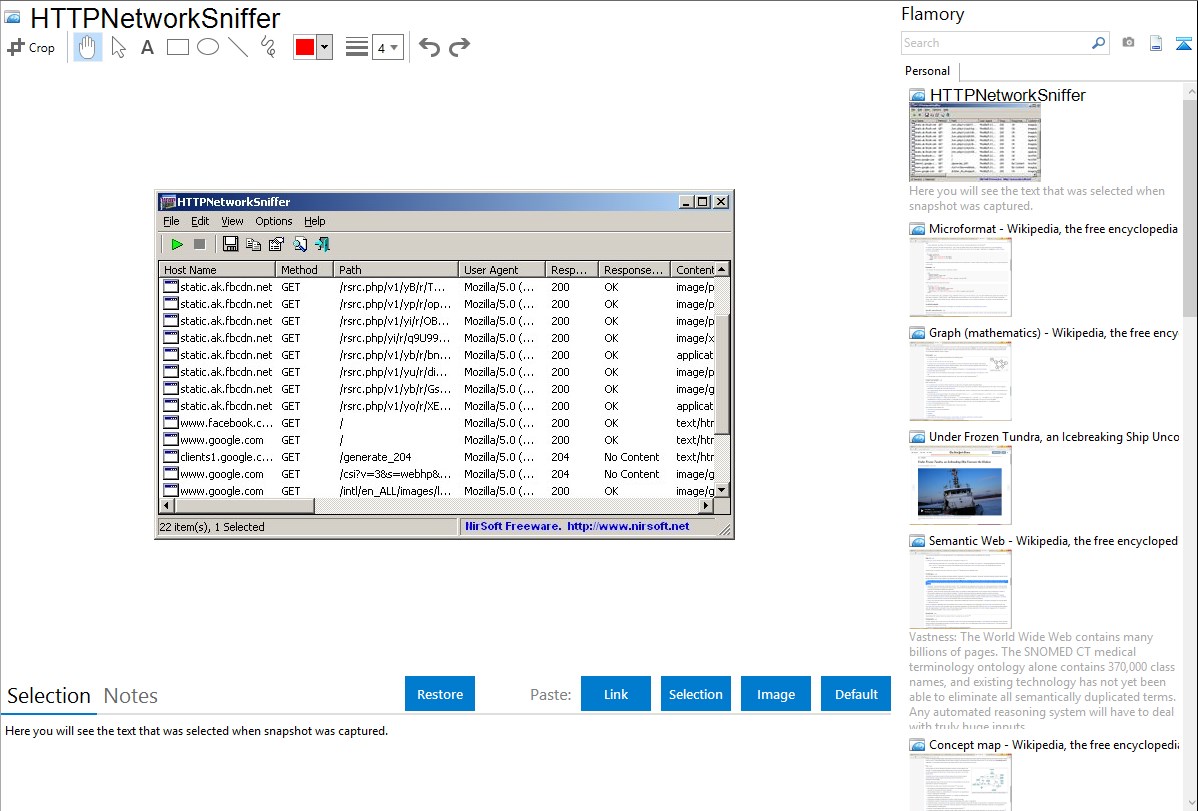Screen dimensions: 1198x811
Task: Open the color picker dropdown arrow
Action: coord(325,47)
